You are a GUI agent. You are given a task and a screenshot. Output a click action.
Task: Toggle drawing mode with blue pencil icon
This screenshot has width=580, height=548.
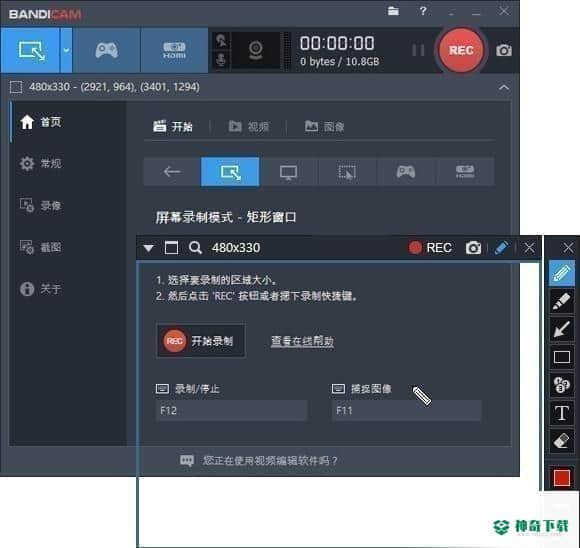pyautogui.click(x=501, y=248)
